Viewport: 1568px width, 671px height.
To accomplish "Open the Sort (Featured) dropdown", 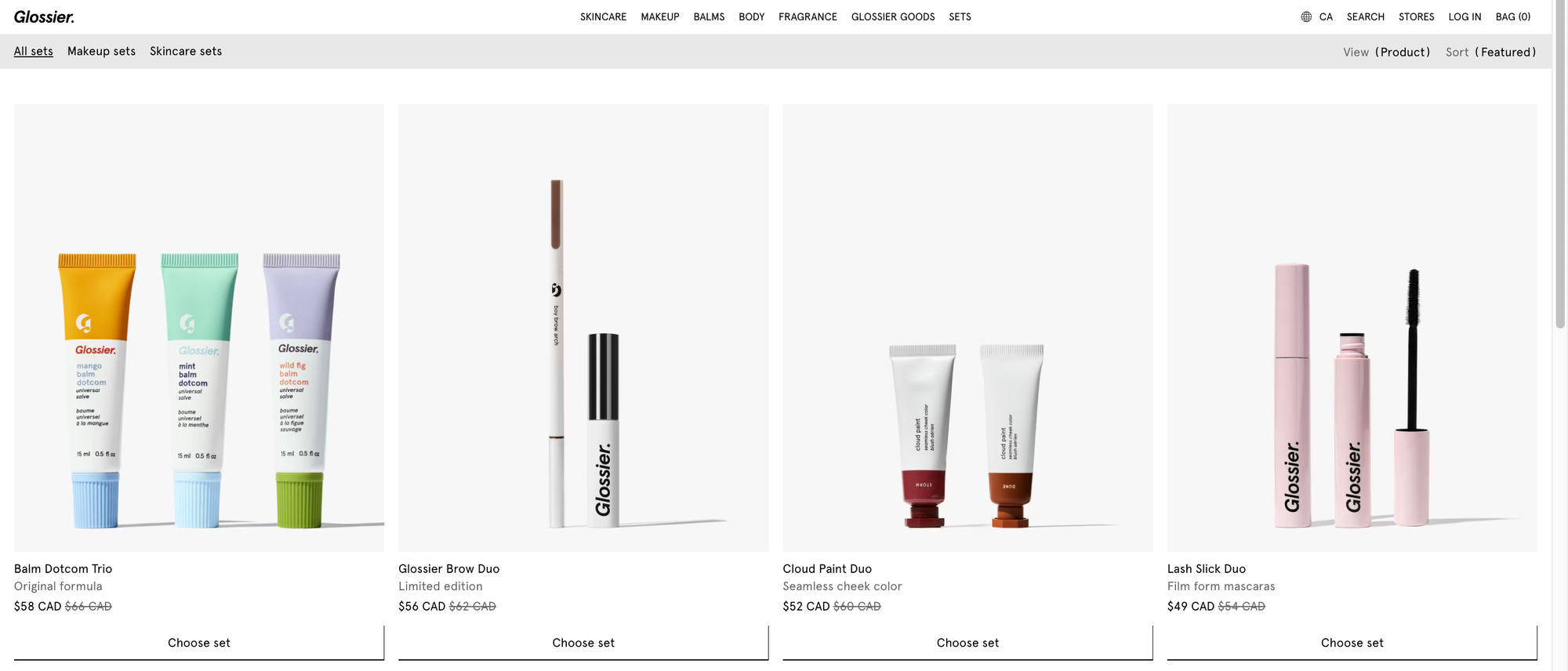I will [x=1490, y=52].
